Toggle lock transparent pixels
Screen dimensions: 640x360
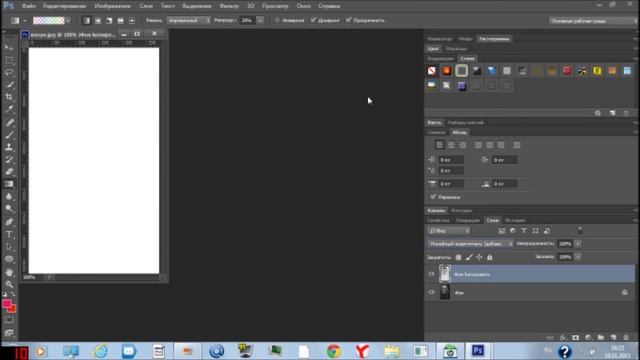coord(458,257)
